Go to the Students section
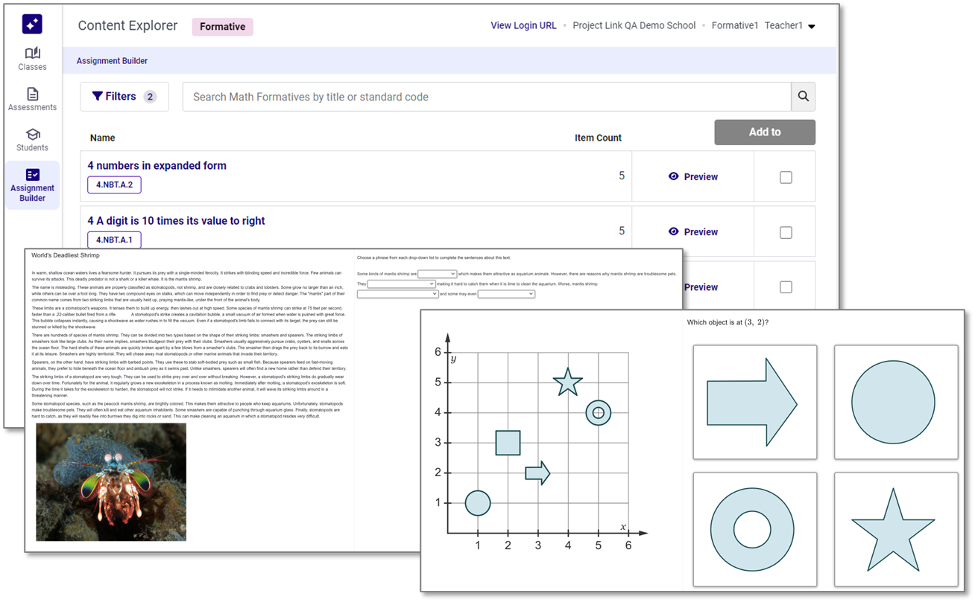979x604 pixels. (x=32, y=140)
